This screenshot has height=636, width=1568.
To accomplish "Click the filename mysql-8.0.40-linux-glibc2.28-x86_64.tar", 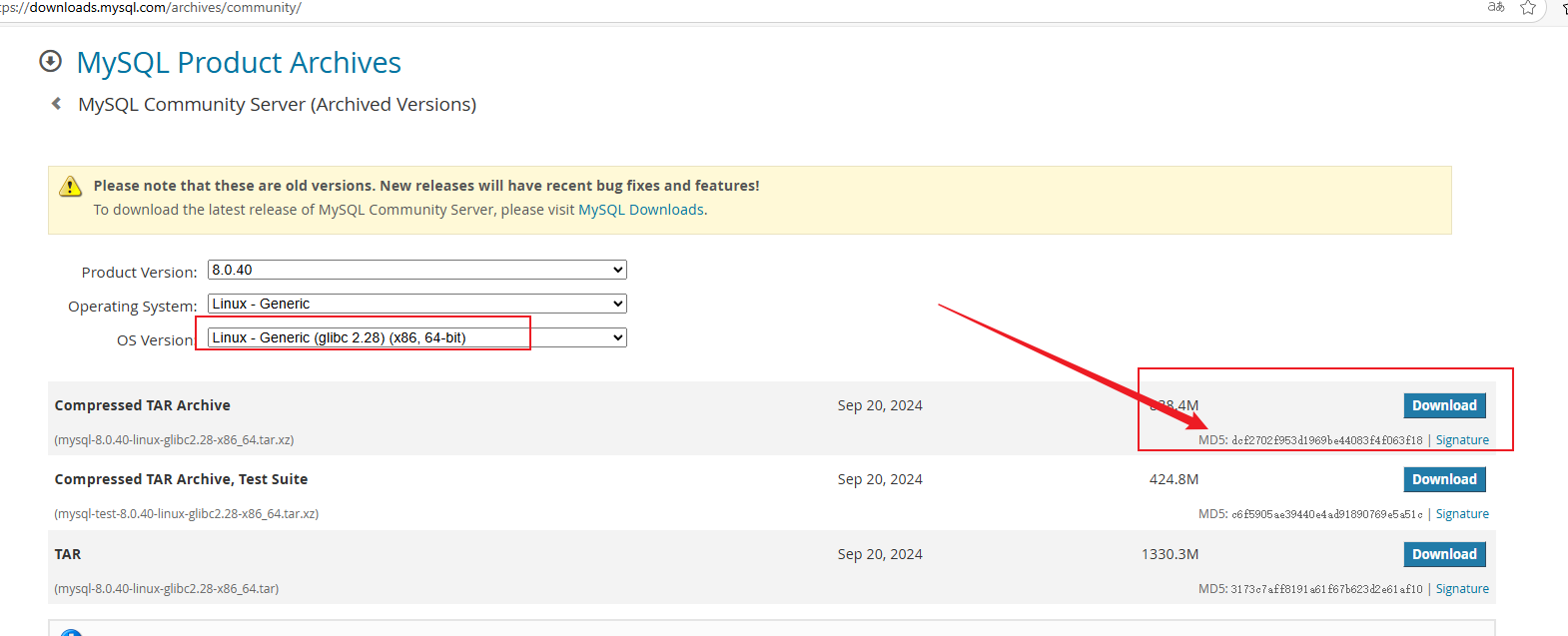I will 167,589.
